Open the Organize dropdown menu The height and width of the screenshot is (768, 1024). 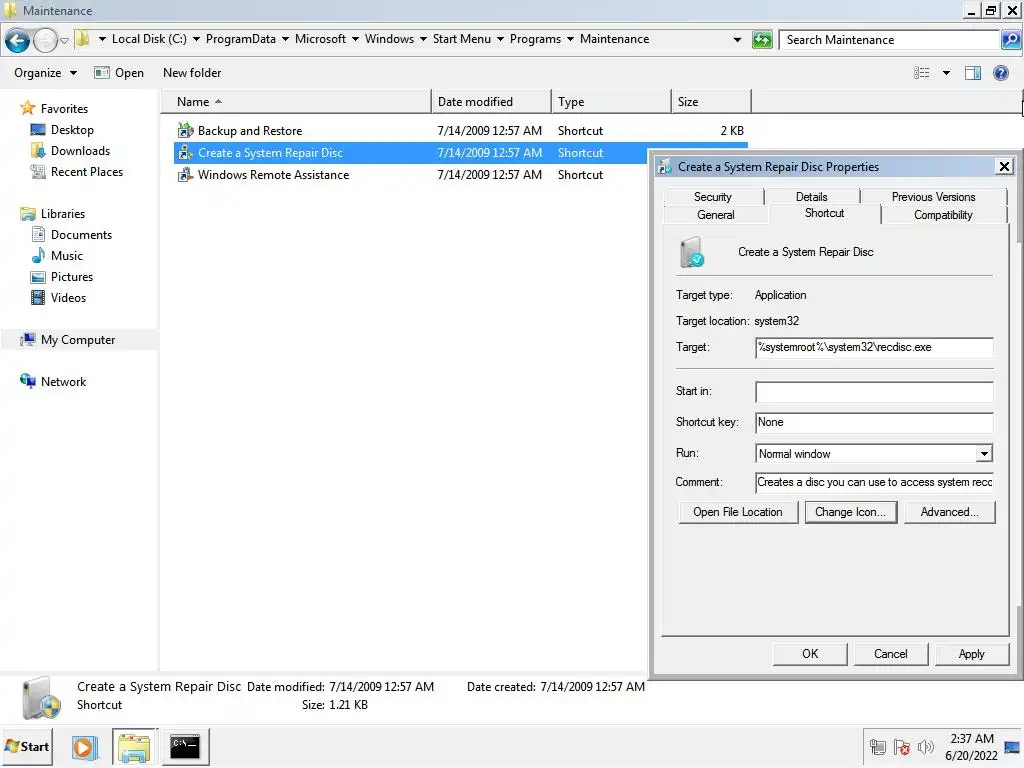click(45, 72)
